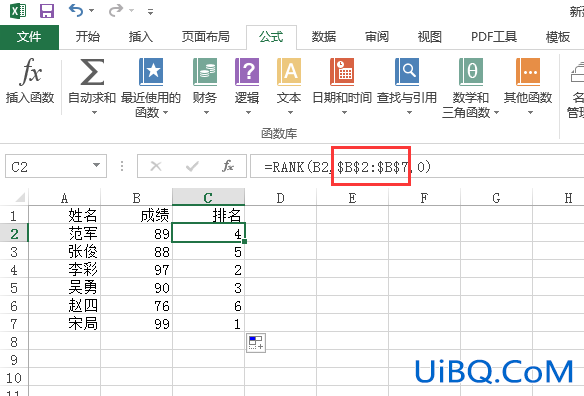Screen dimensions: 584x396
Task: Select the score cell with 76
Action: (136, 305)
